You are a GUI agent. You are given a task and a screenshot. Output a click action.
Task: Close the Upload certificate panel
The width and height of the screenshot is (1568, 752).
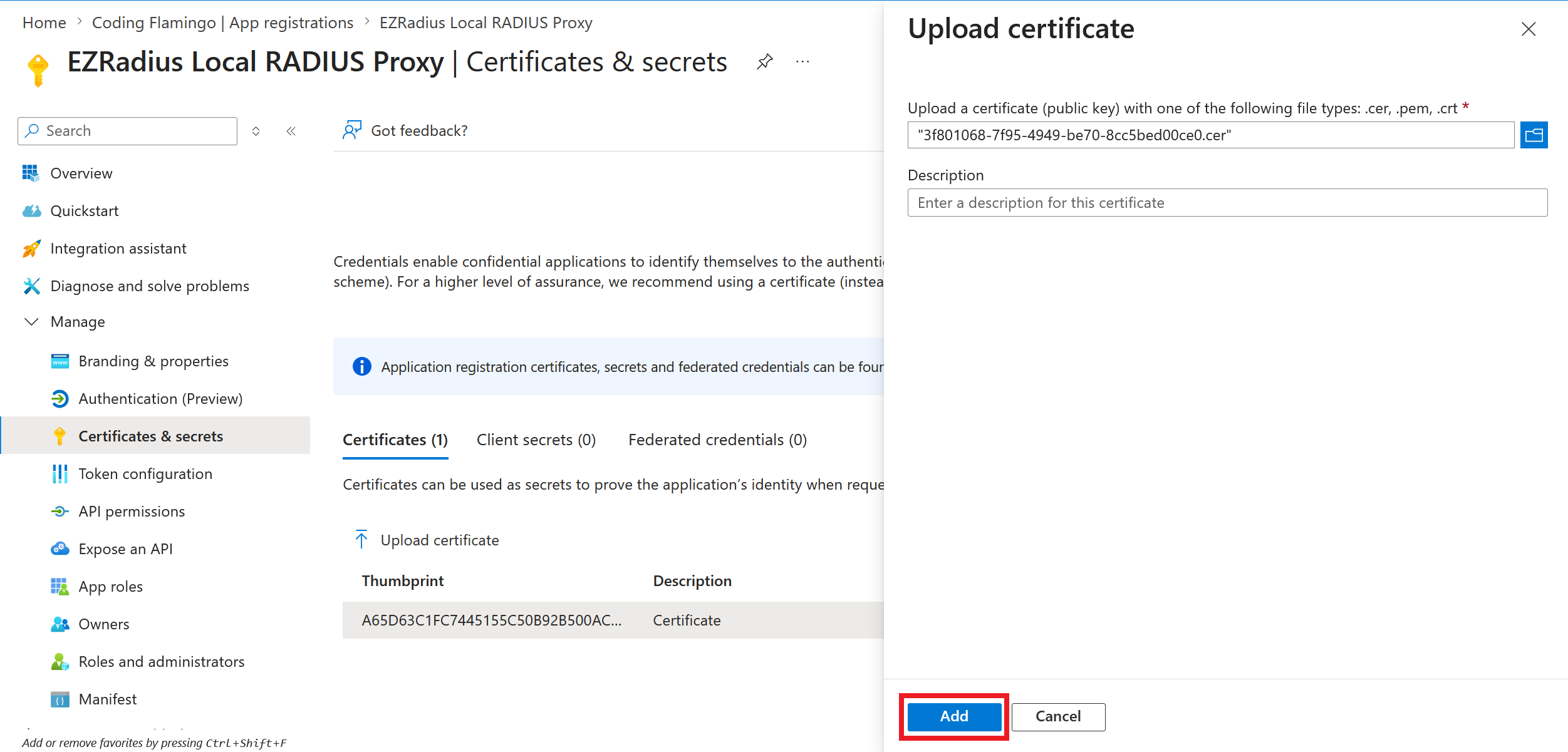click(1528, 29)
